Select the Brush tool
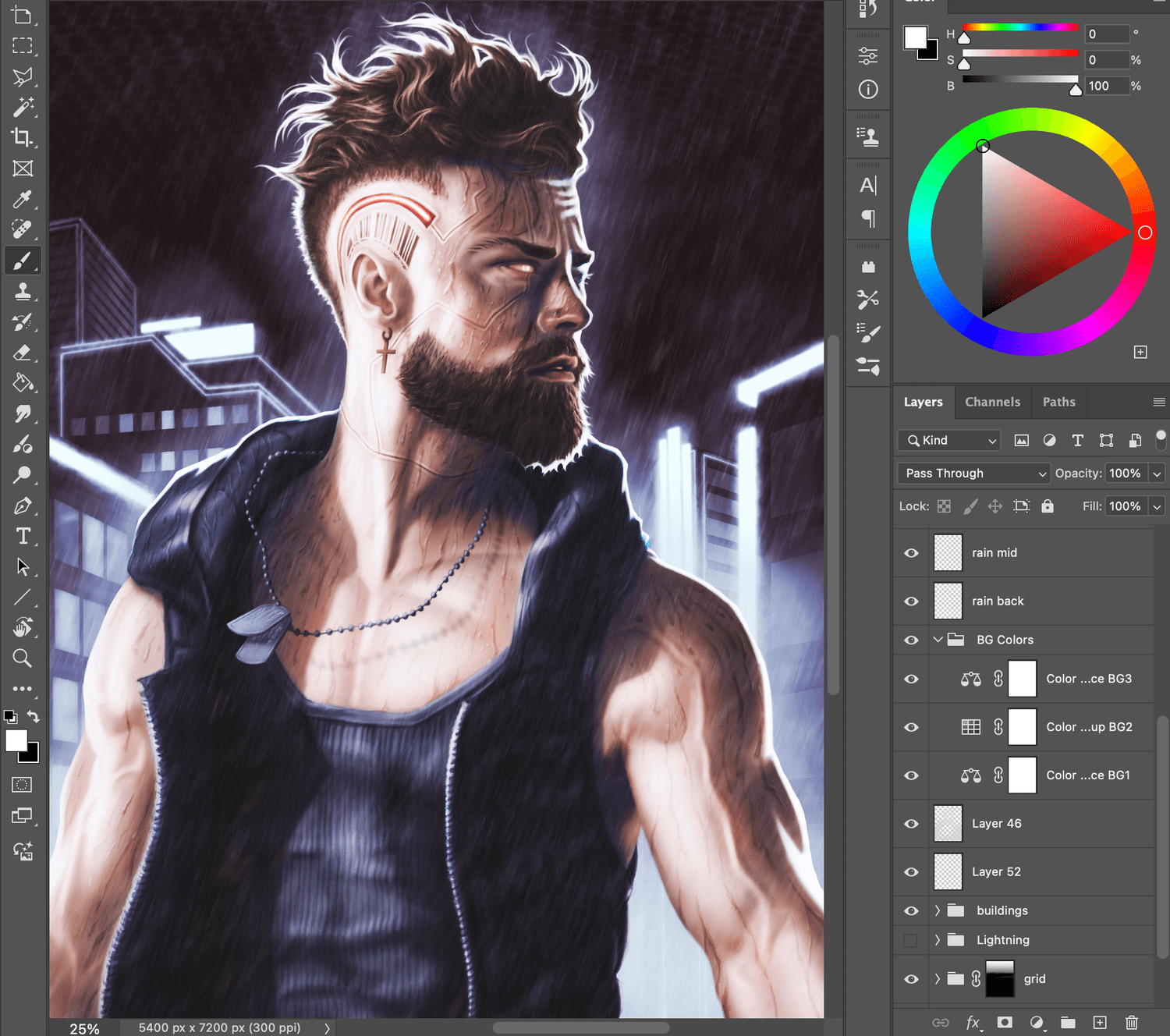1170x1036 pixels. click(x=23, y=261)
